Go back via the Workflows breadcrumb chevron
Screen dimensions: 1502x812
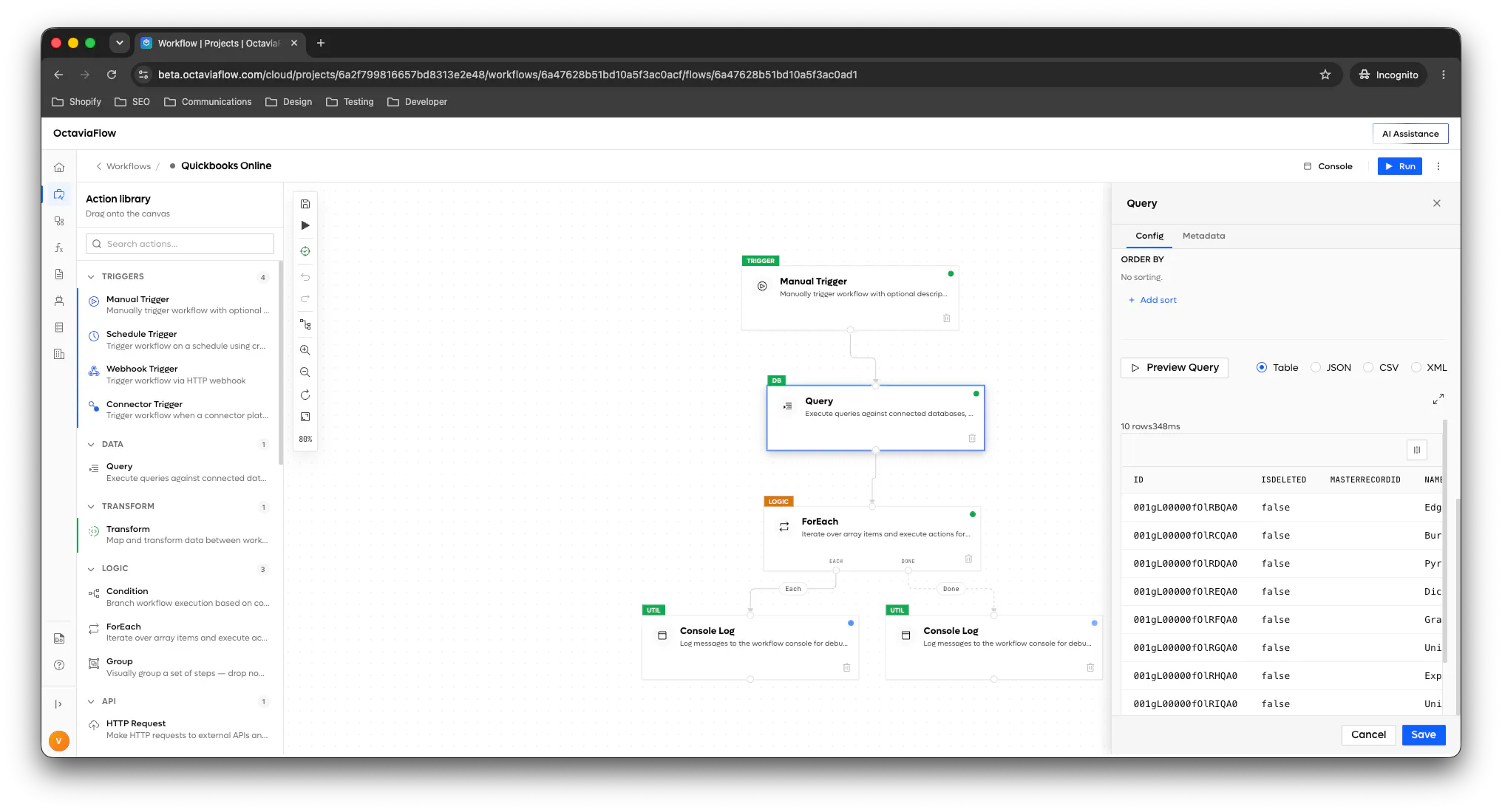click(x=99, y=166)
